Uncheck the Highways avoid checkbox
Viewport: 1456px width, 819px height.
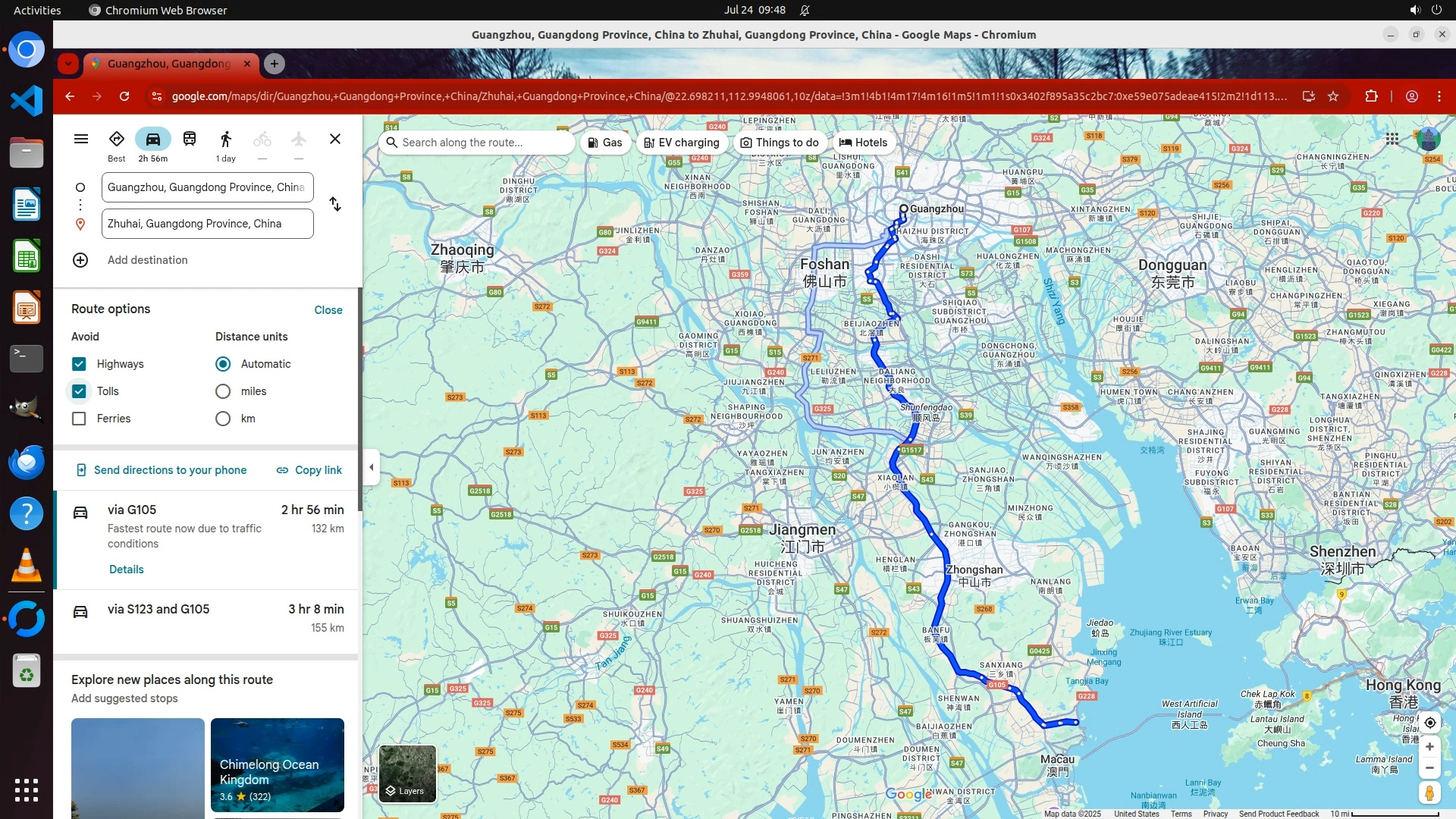pyautogui.click(x=79, y=364)
